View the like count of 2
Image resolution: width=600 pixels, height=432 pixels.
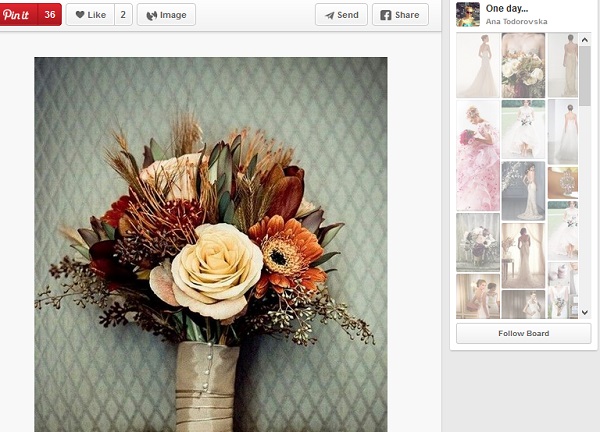(123, 15)
